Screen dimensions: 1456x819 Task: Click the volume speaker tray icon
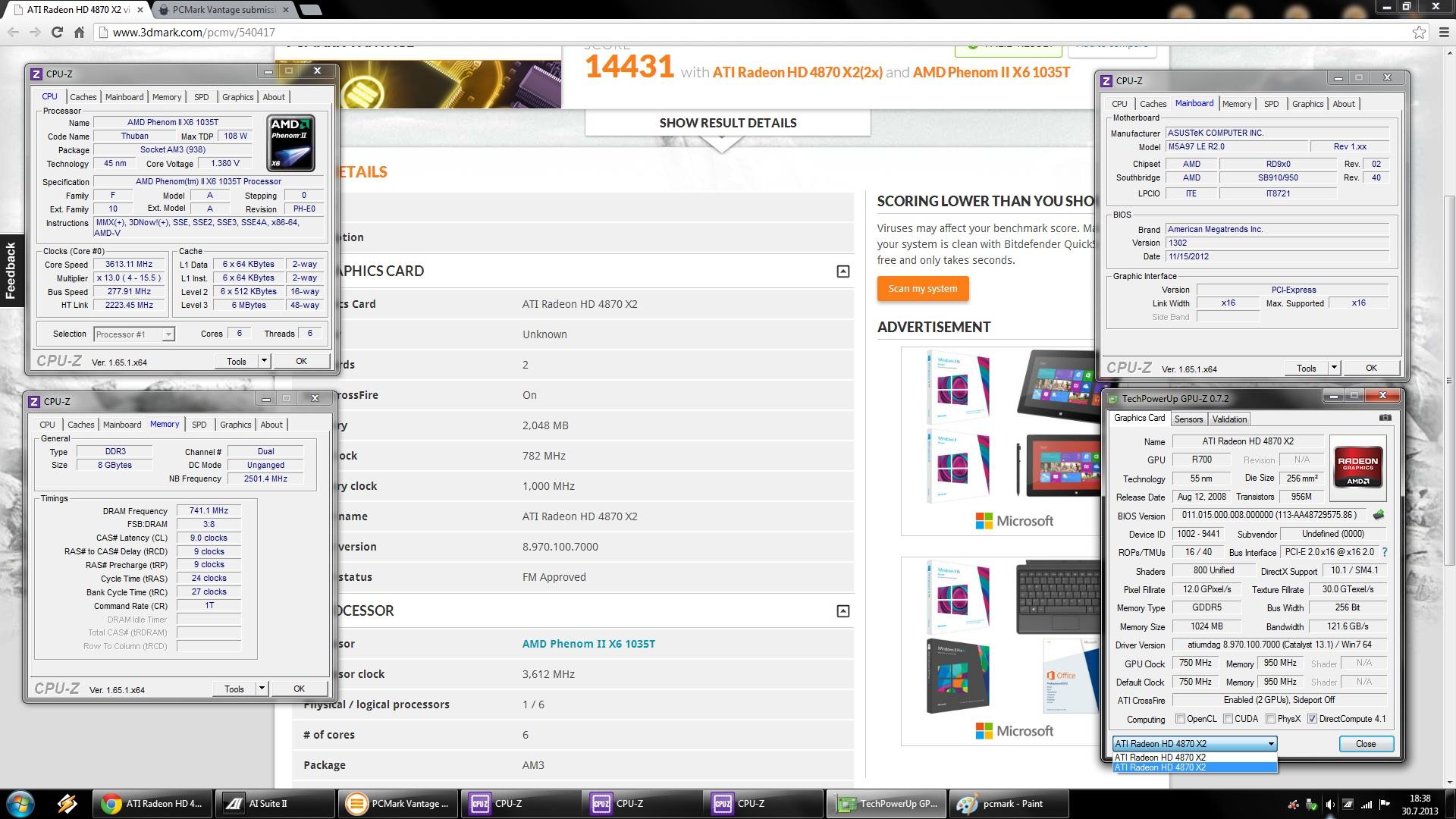pyautogui.click(x=1330, y=805)
